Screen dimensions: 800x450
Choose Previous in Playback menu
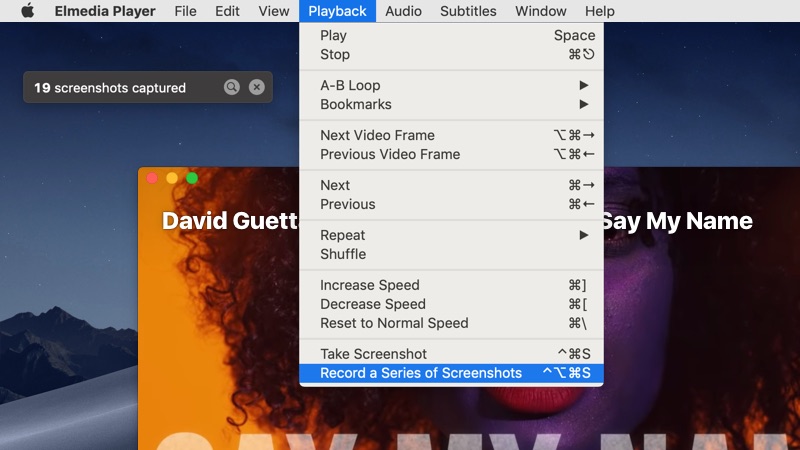coord(452,204)
